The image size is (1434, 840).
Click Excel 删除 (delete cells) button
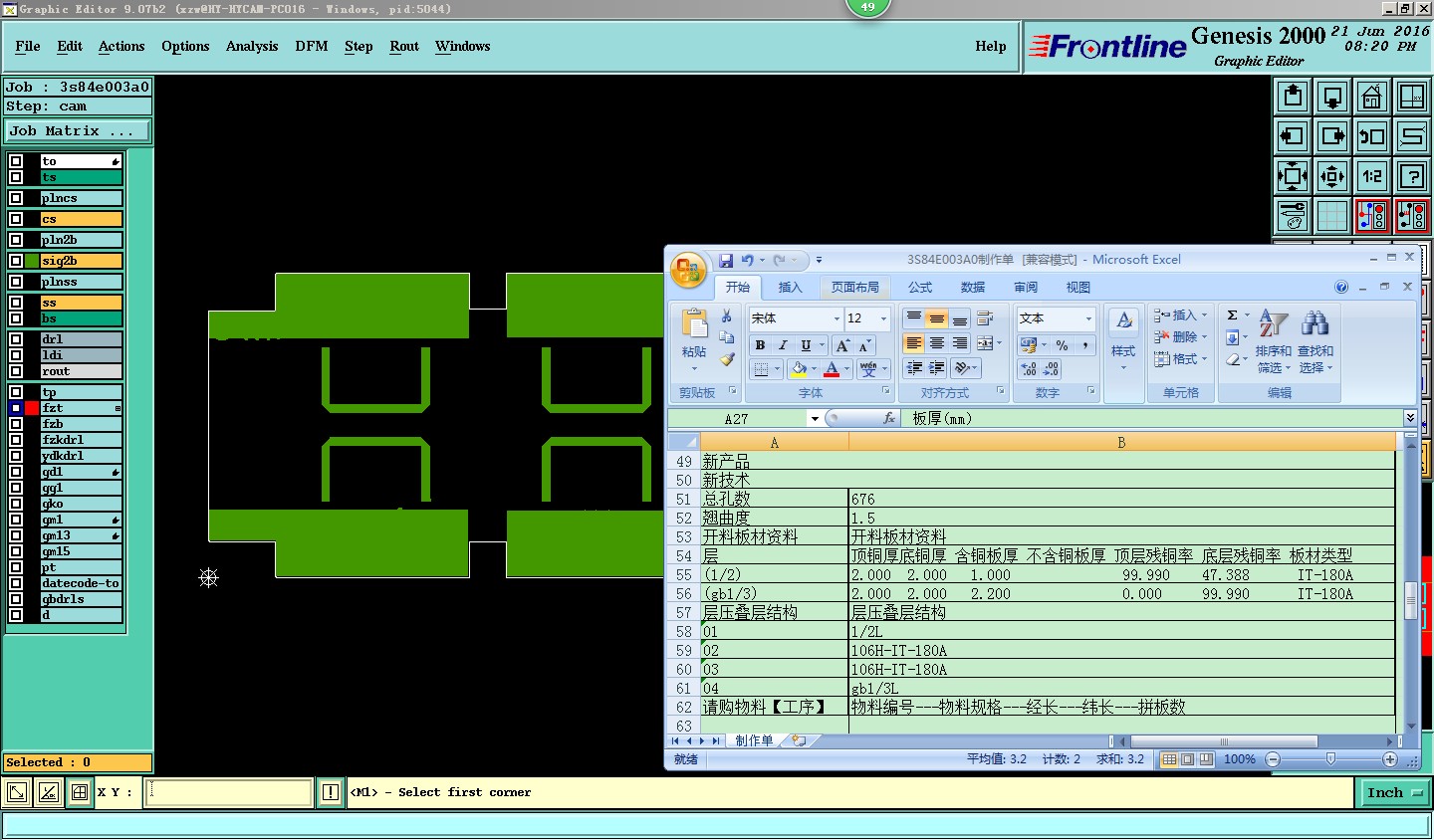1181,337
